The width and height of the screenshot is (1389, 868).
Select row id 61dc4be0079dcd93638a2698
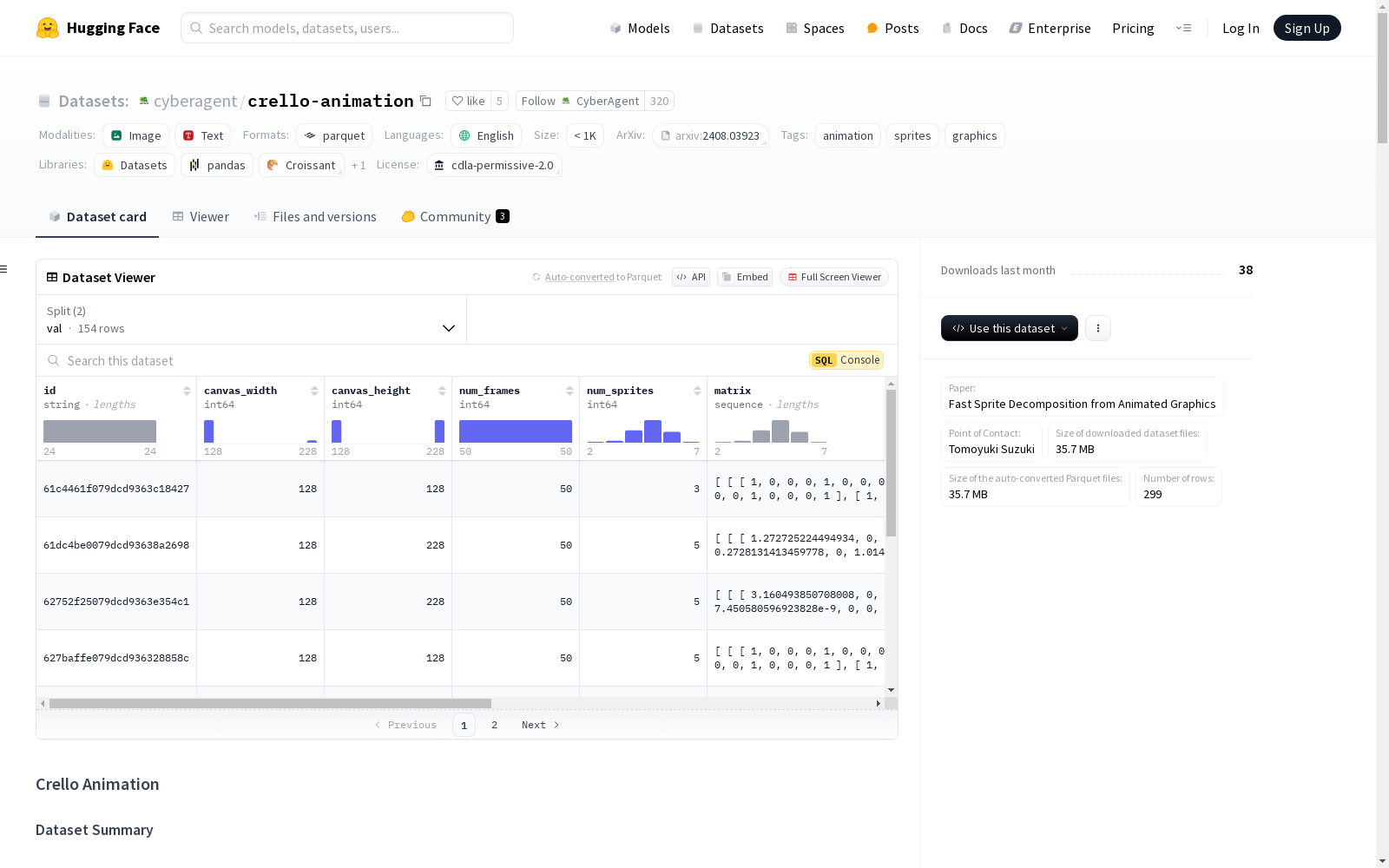point(116,545)
